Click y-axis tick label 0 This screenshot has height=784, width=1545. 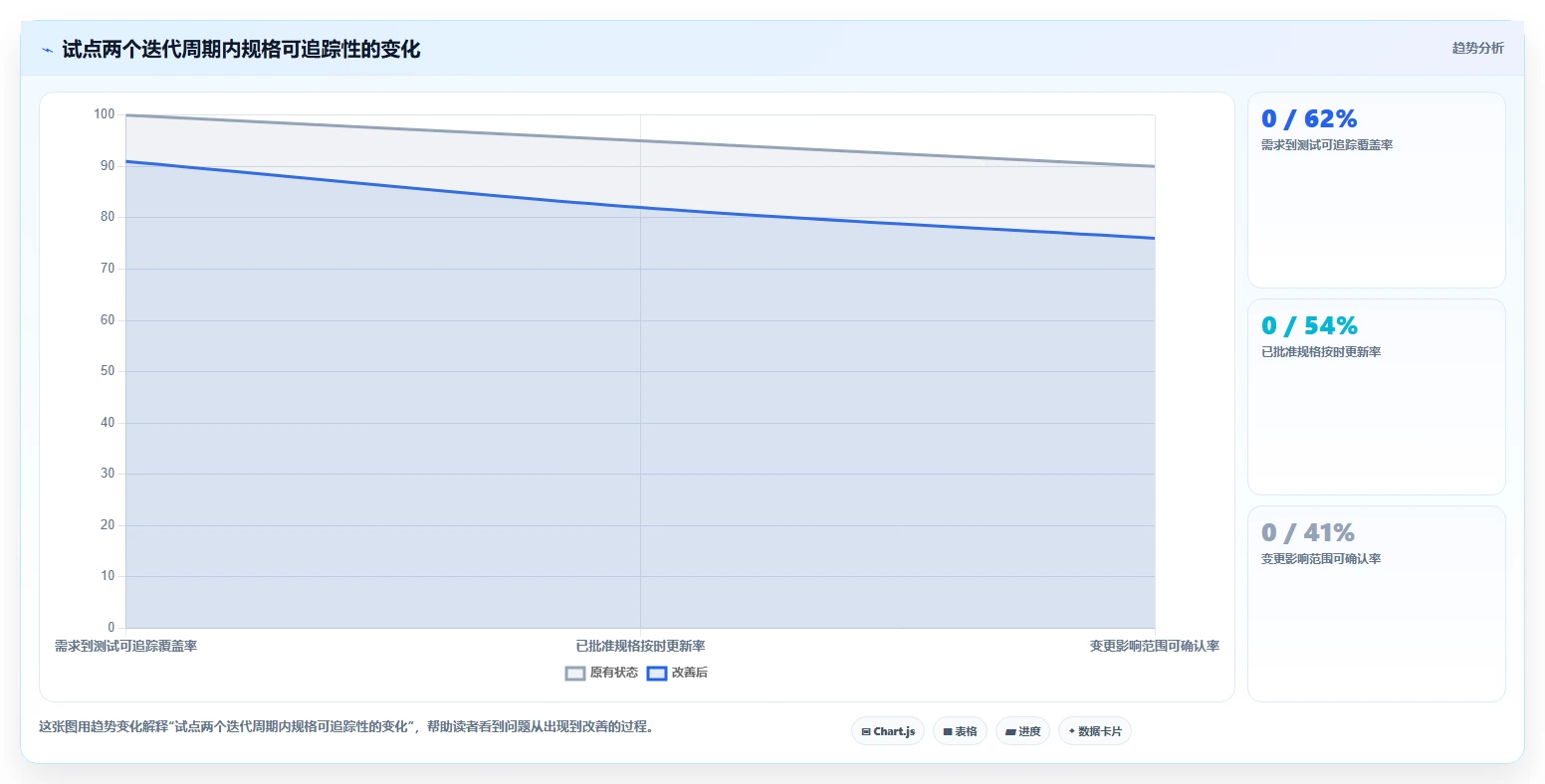pyautogui.click(x=111, y=628)
